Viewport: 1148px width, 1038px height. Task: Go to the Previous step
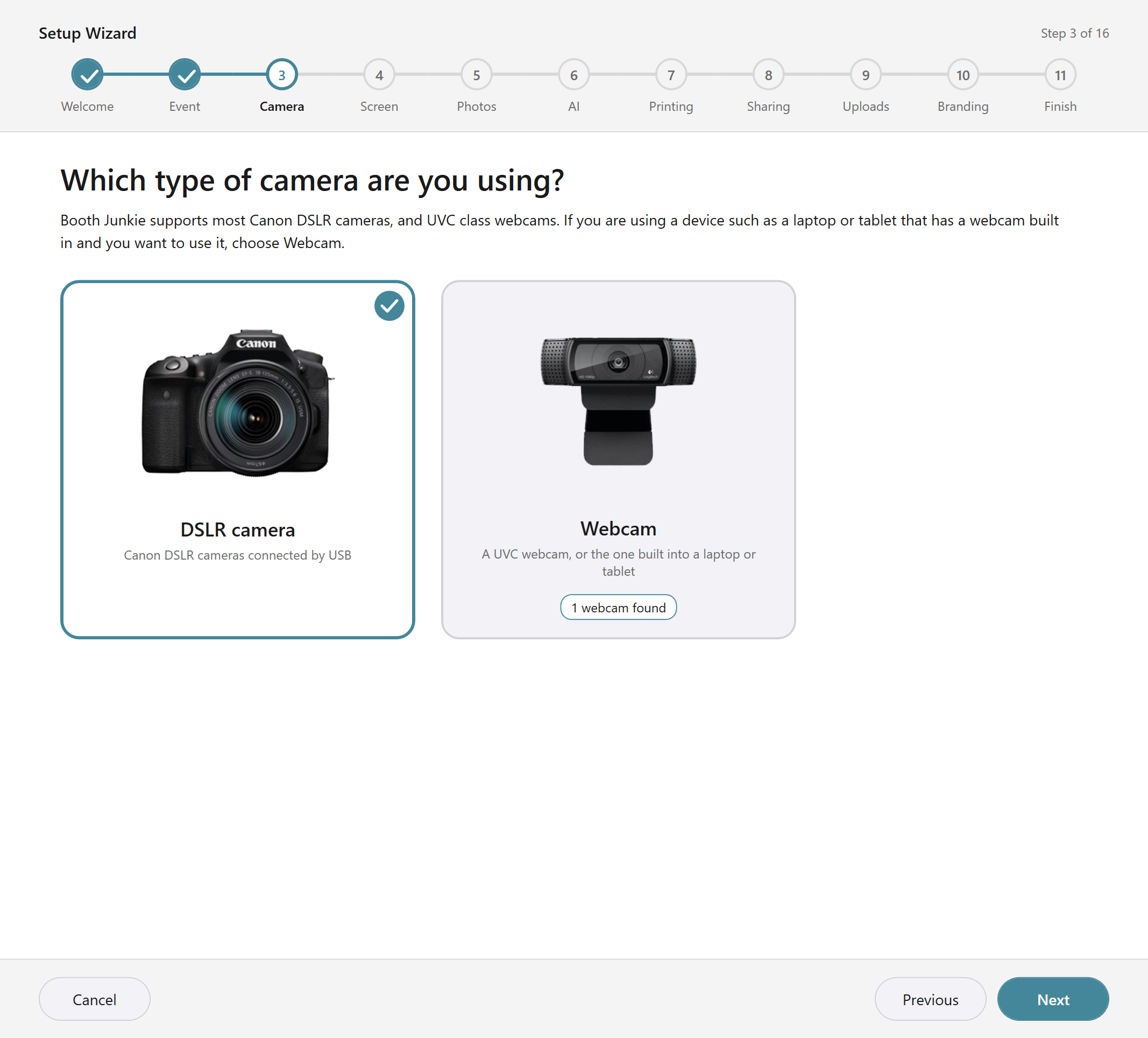point(931,999)
